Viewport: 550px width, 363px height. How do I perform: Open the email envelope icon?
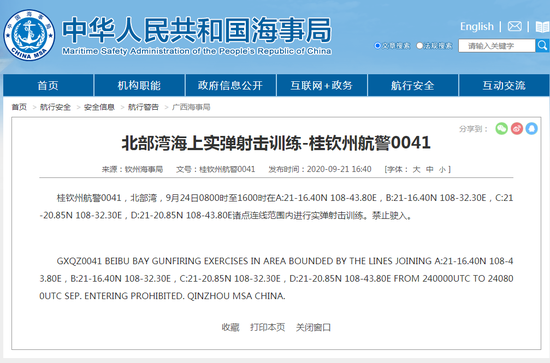[515, 26]
